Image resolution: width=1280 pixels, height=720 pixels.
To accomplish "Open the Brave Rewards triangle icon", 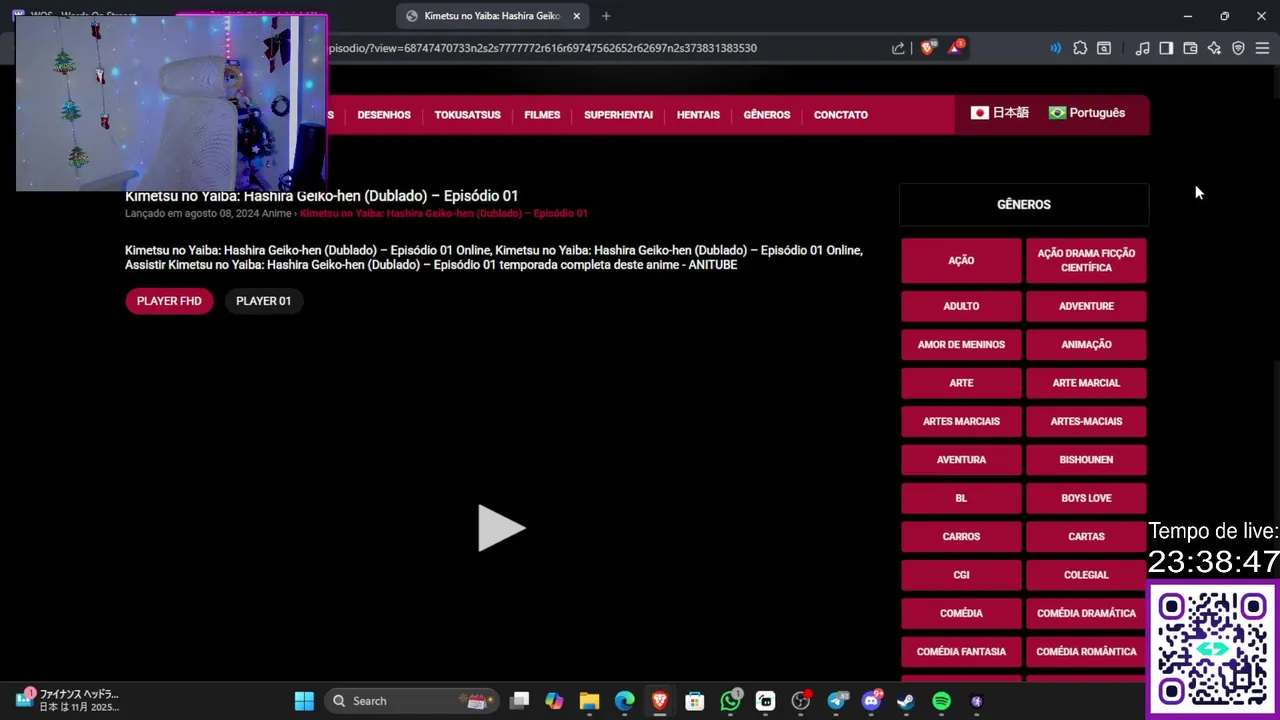I will [955, 48].
